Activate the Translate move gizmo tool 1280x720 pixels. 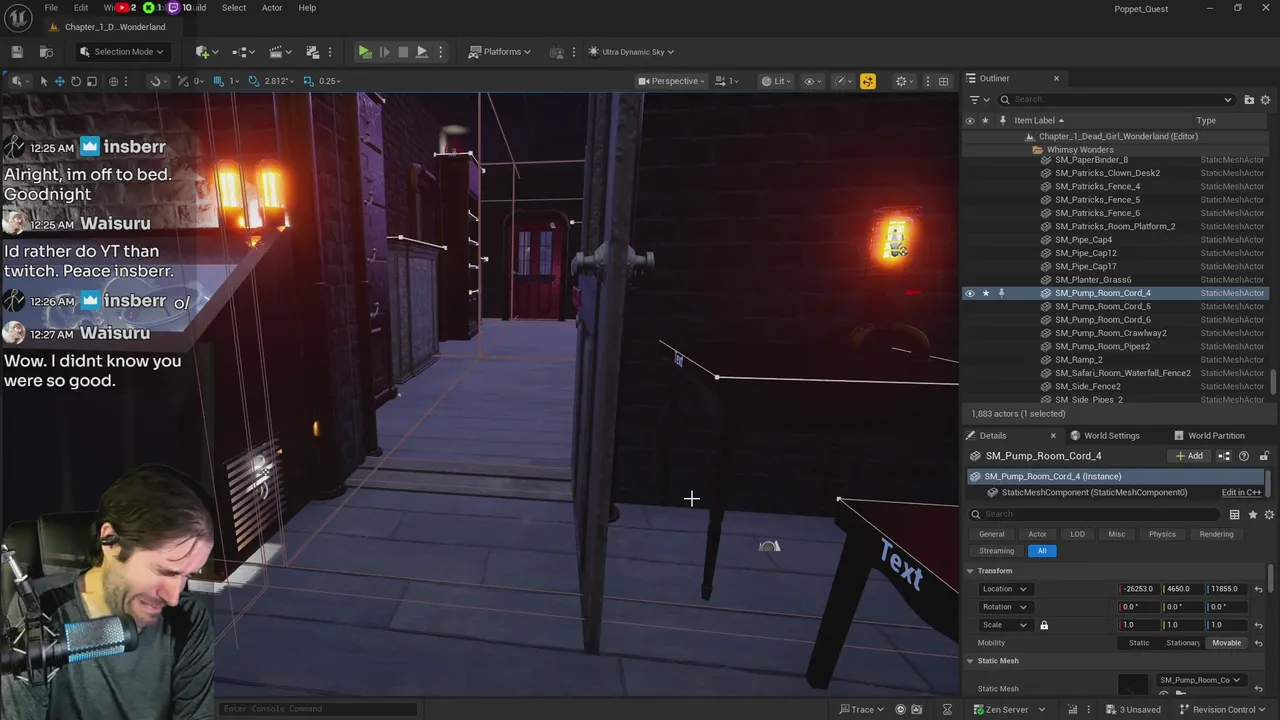(59, 81)
